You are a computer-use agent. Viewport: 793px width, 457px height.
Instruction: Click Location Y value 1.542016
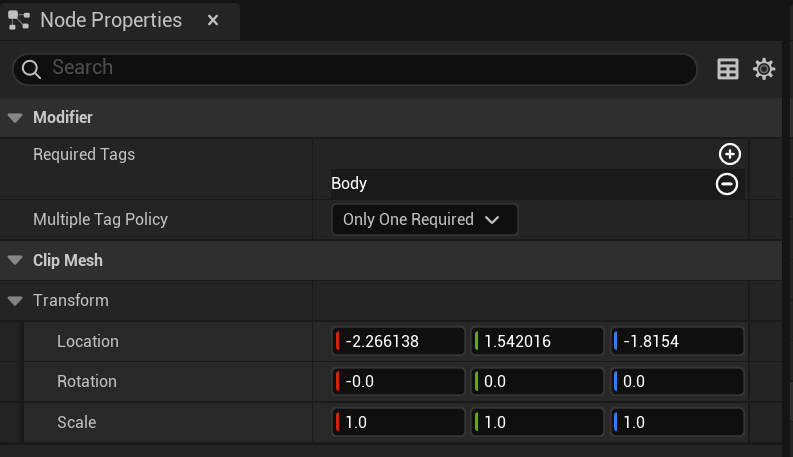(538, 341)
